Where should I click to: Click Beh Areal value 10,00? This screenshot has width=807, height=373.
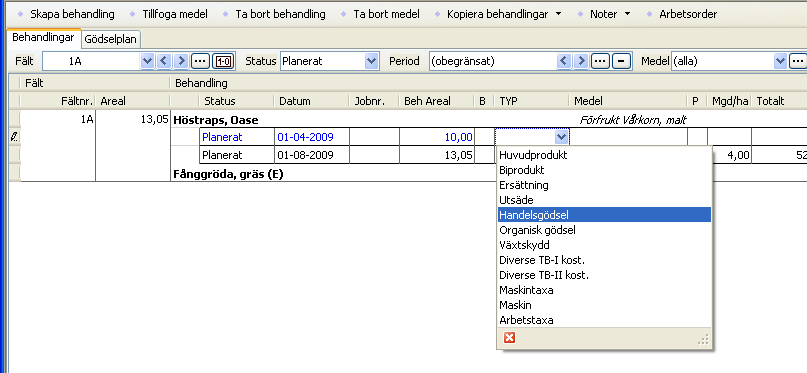click(x=436, y=137)
